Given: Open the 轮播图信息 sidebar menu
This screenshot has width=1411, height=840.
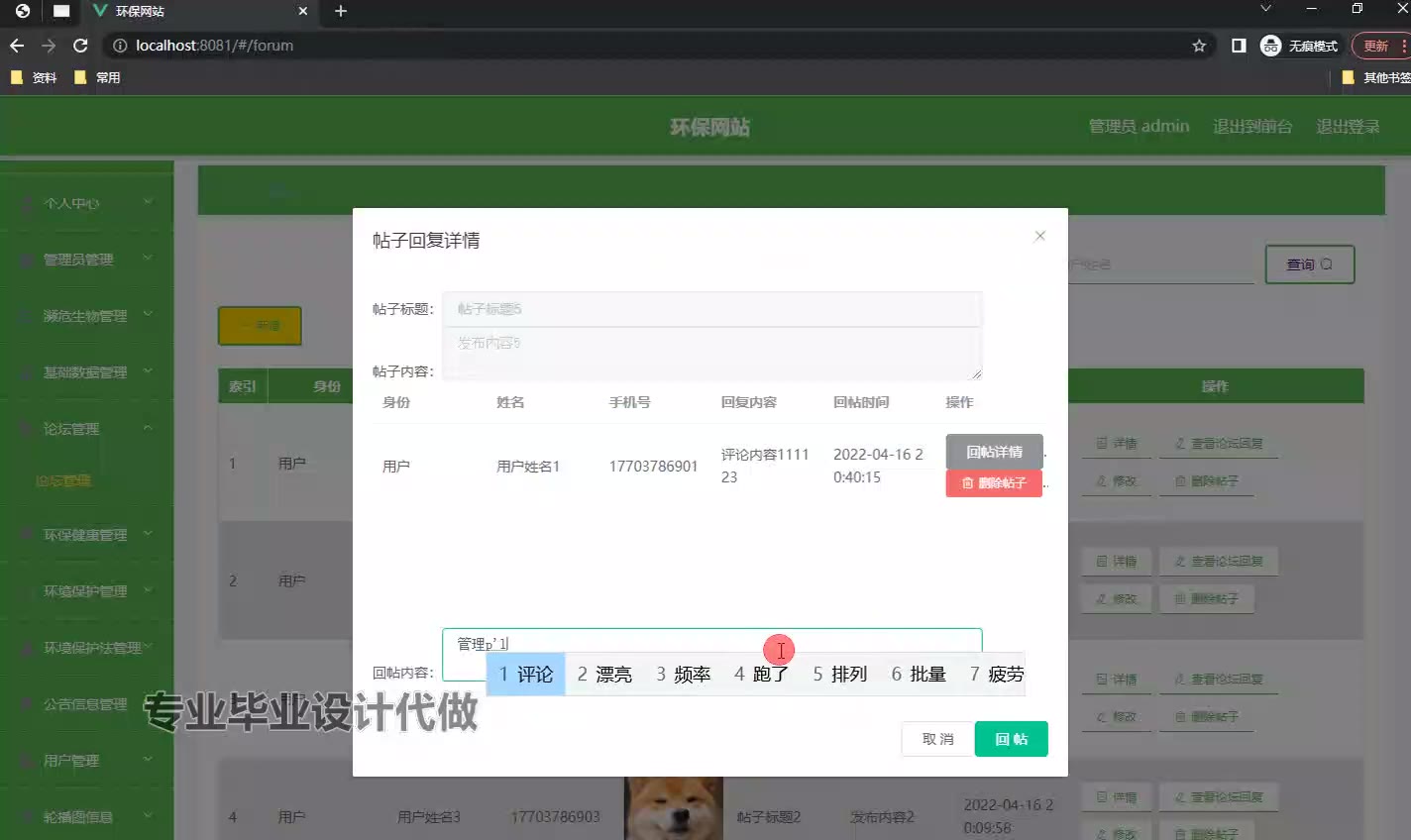Looking at the screenshot, I should (x=87, y=817).
